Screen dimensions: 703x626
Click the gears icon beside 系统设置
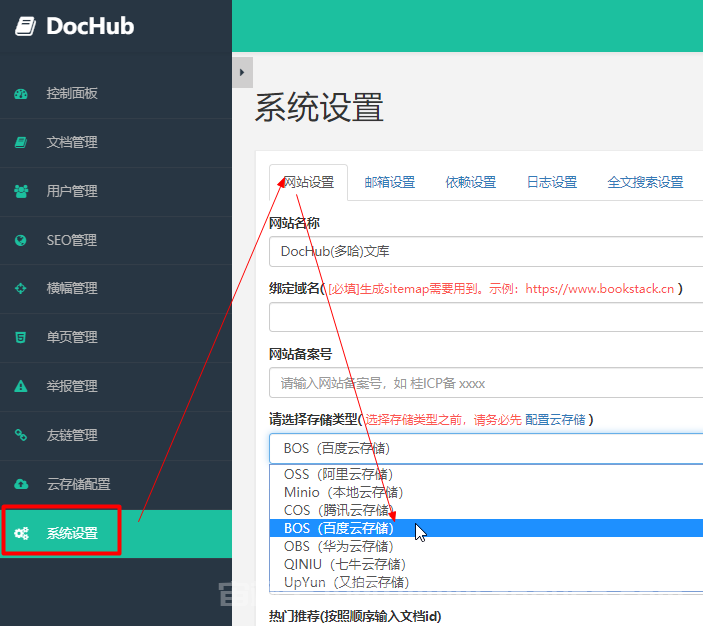coord(21,533)
